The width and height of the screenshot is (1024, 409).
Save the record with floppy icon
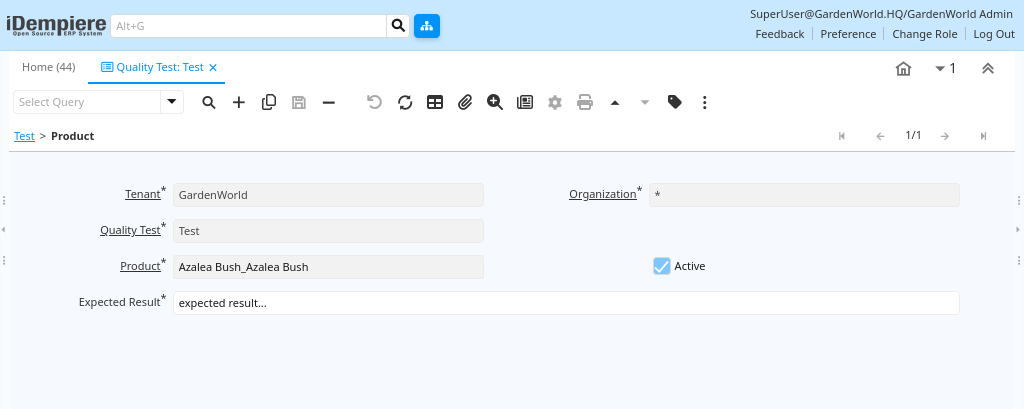299,102
